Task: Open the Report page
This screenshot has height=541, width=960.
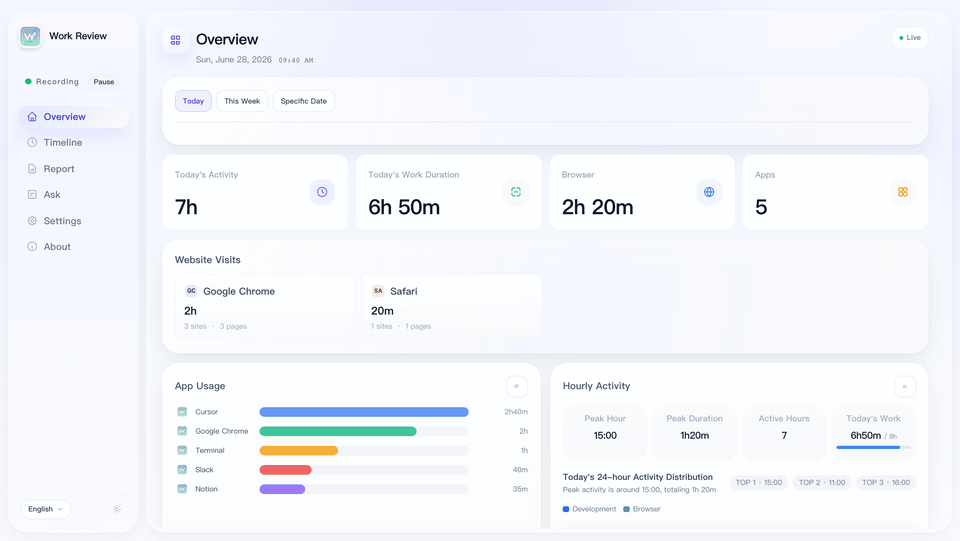Action: tap(73, 168)
